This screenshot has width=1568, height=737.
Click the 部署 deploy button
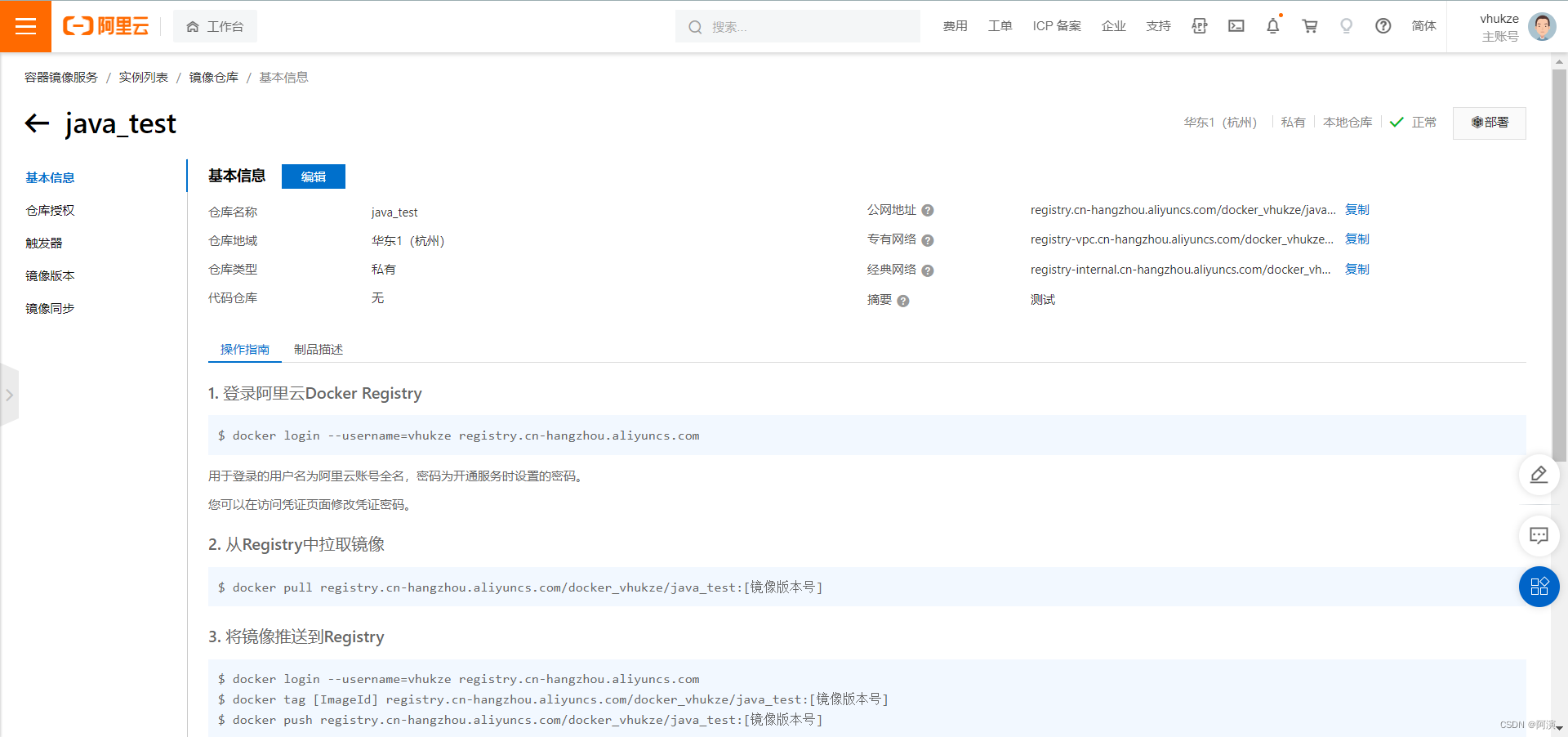1489,123
